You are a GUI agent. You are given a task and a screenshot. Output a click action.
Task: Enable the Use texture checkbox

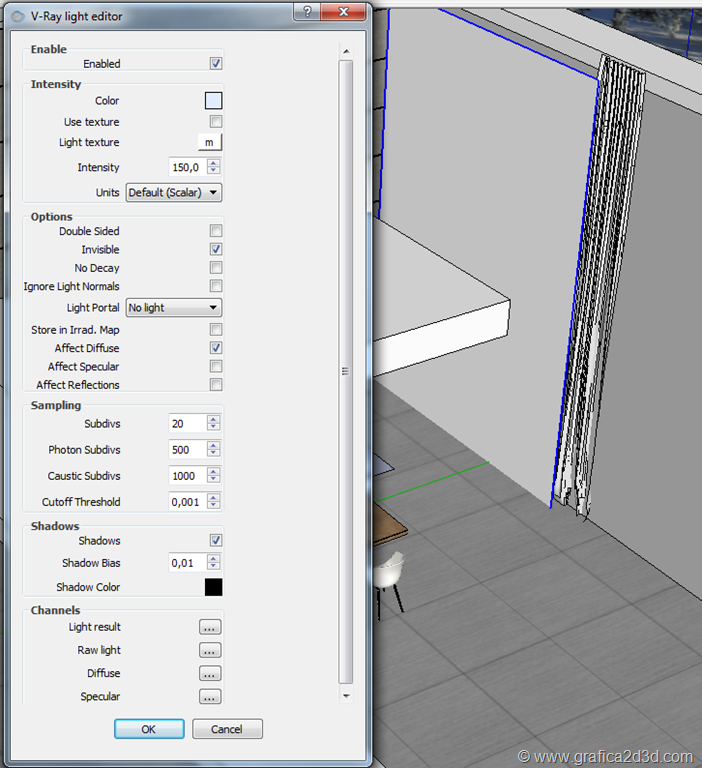tap(216, 121)
